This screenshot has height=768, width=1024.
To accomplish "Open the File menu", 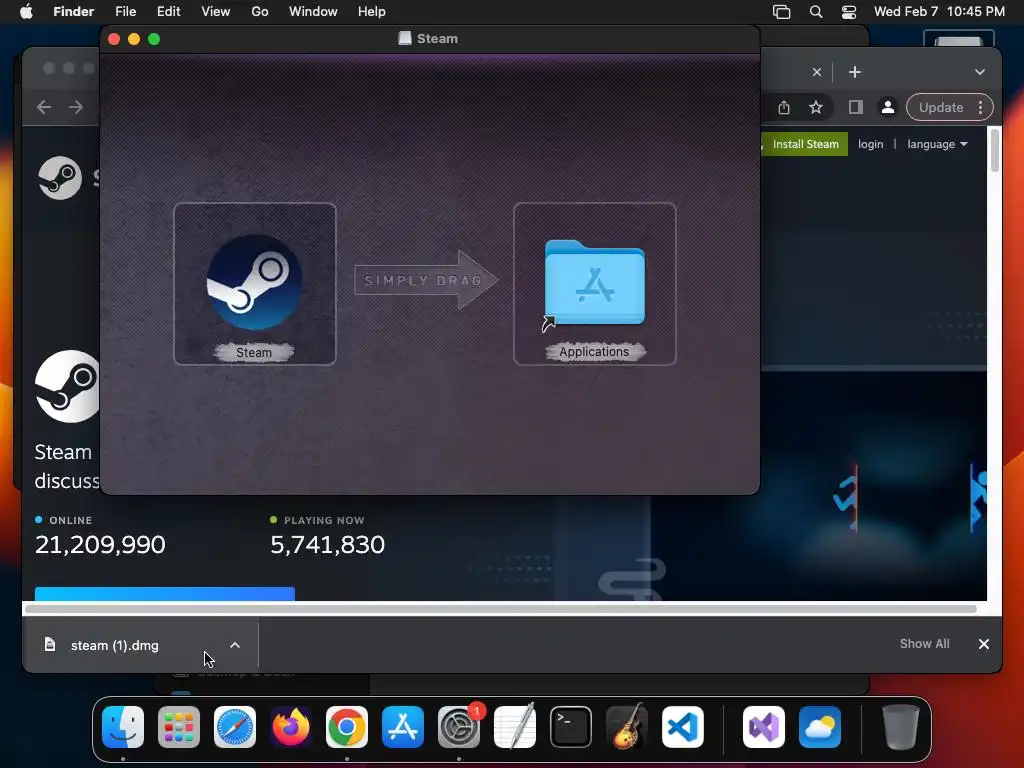I will [125, 11].
